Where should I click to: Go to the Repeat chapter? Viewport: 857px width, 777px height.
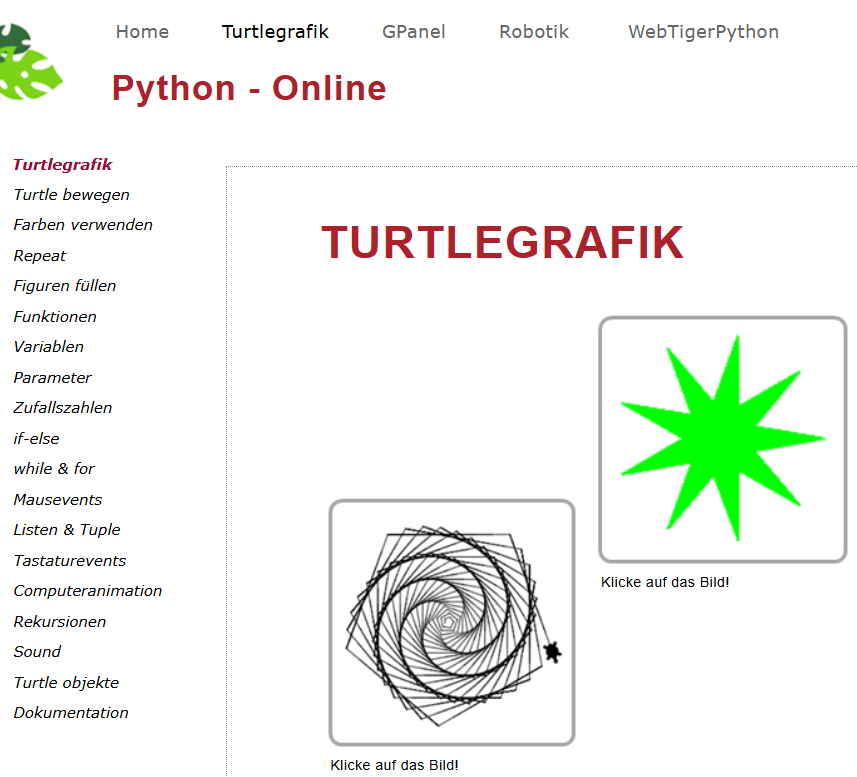pos(40,256)
